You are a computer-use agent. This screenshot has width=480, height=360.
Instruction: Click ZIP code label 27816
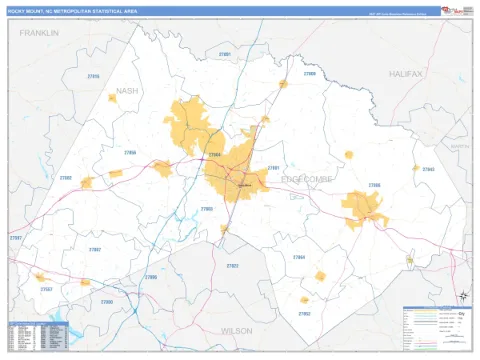pos(93,76)
